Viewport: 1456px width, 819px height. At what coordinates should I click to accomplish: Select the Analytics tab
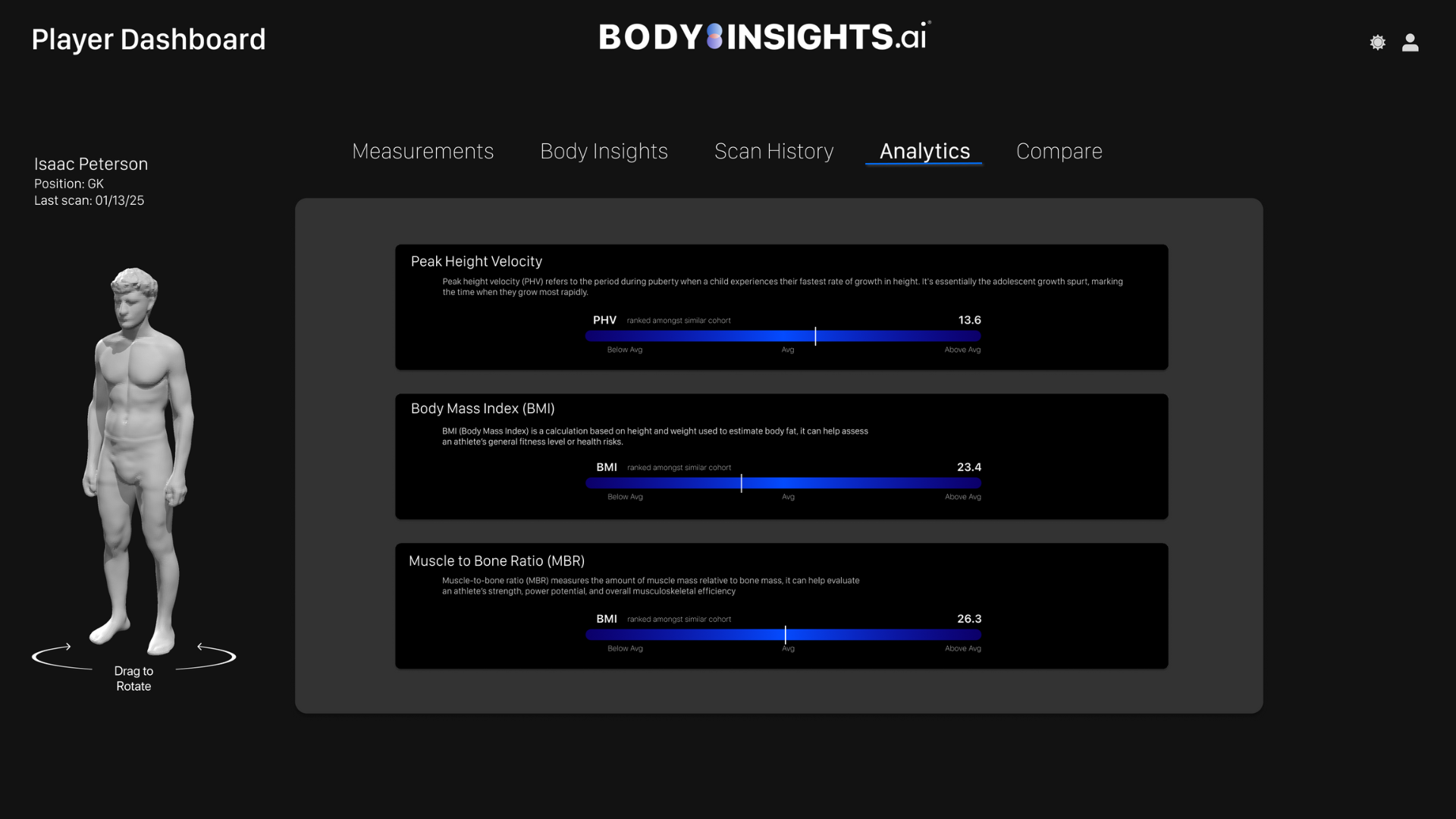coord(924,151)
